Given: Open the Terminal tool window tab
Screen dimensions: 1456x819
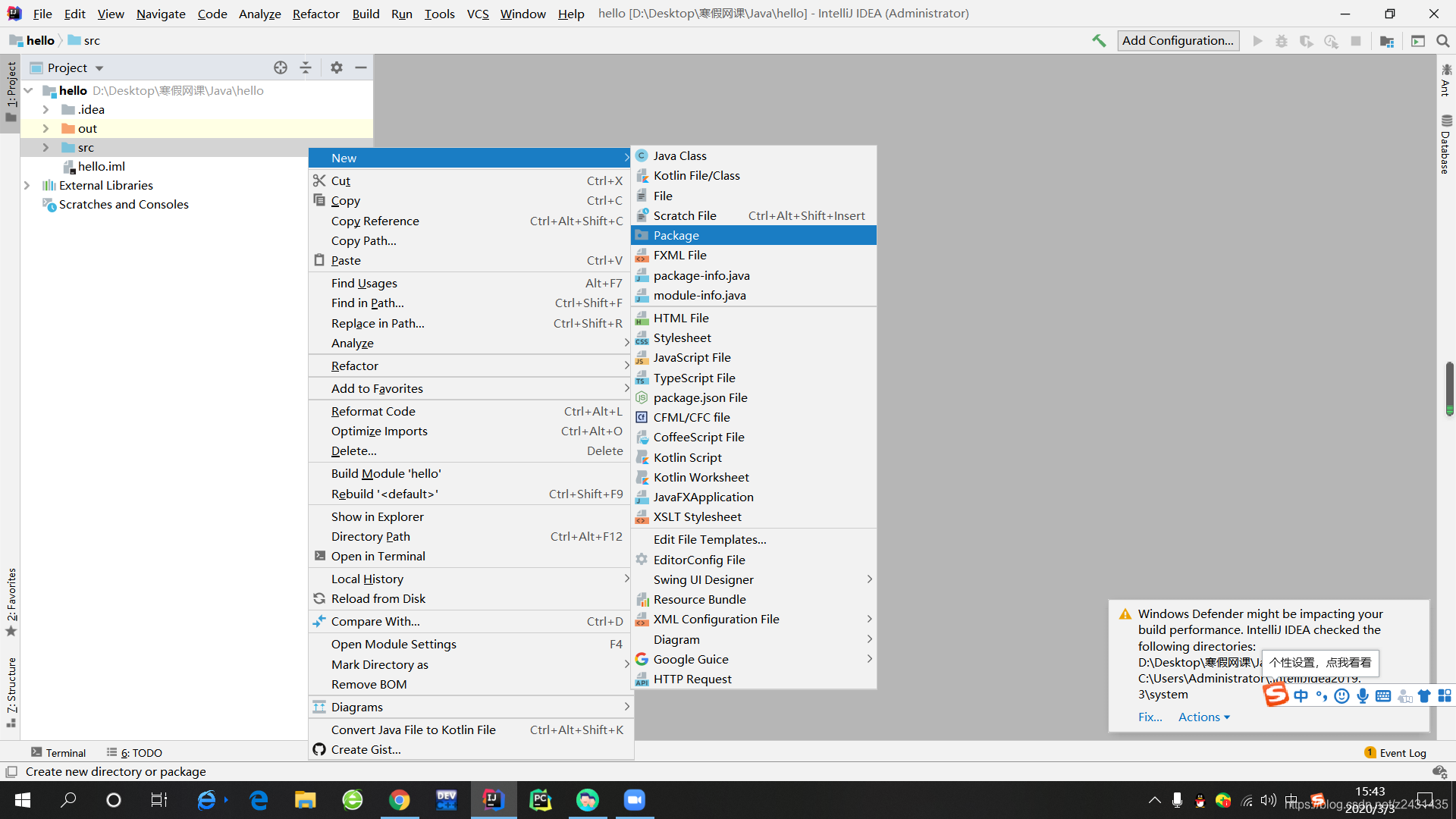Looking at the screenshot, I should tap(58, 752).
